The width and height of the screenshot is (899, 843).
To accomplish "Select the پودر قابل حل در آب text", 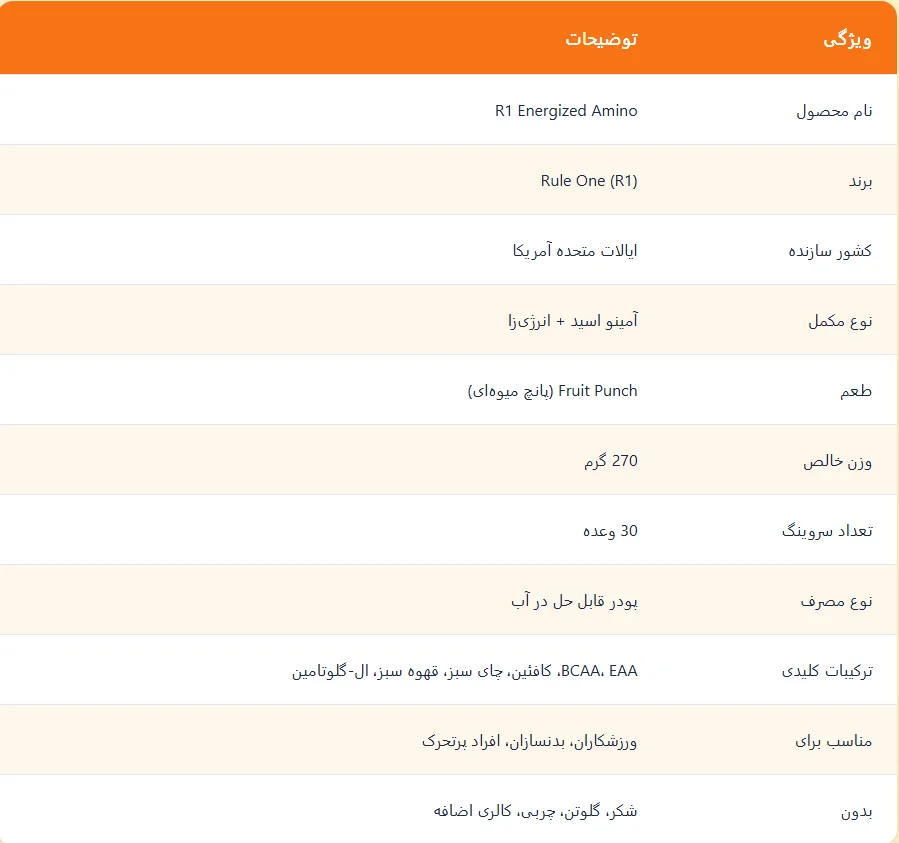I will point(574,601).
